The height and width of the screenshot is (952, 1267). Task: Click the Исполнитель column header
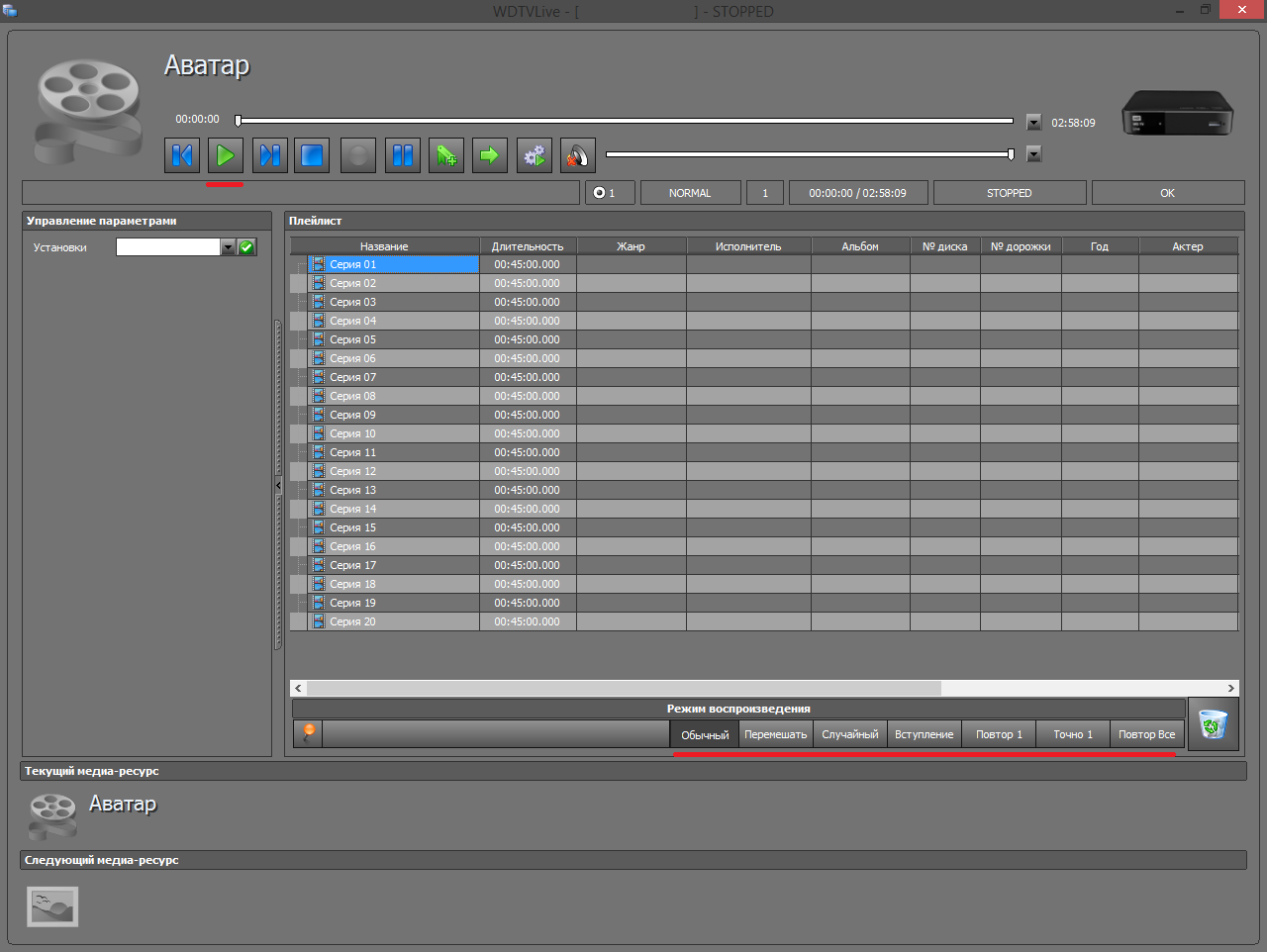pyautogui.click(x=748, y=246)
